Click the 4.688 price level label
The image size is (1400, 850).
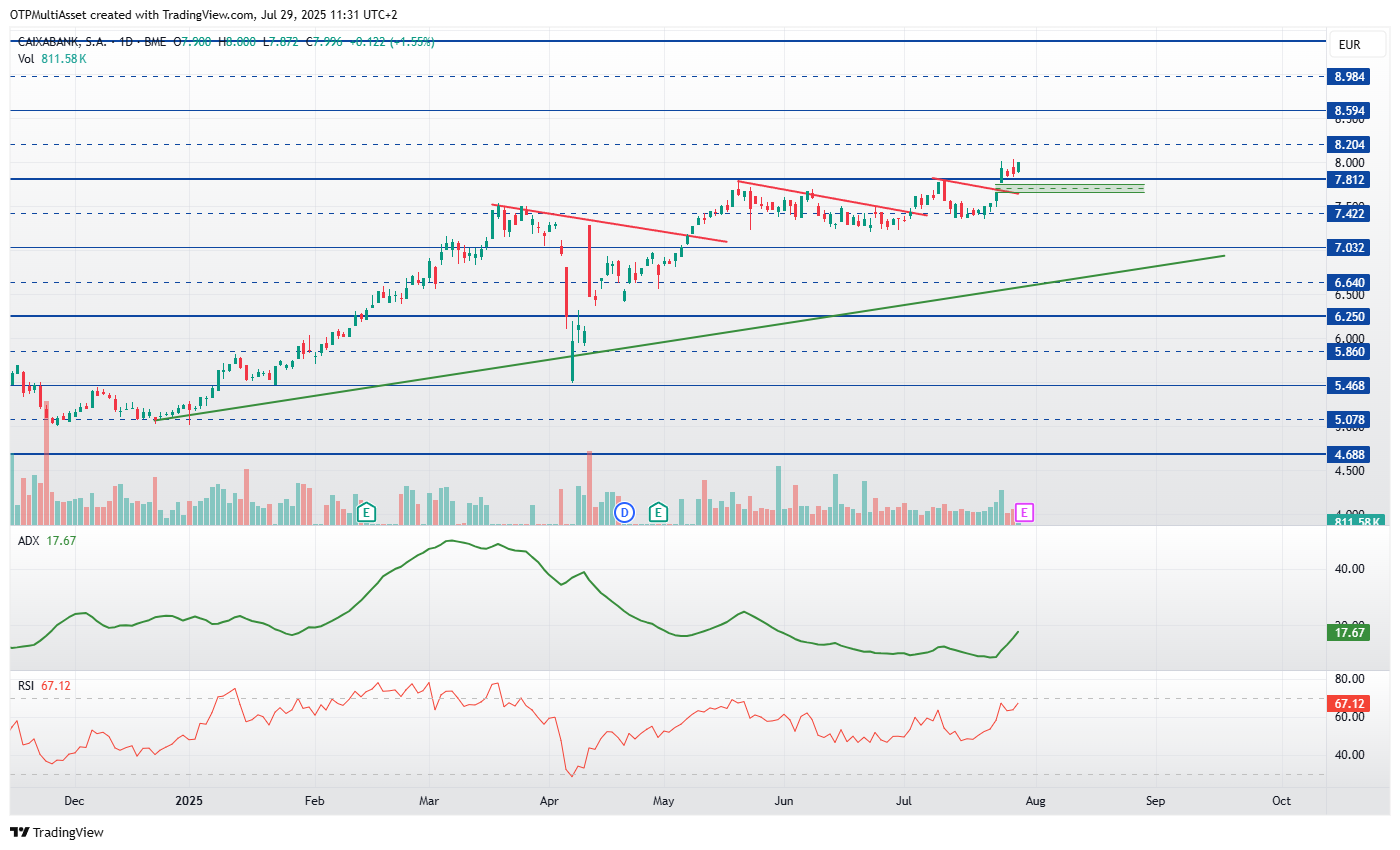(x=1350, y=454)
